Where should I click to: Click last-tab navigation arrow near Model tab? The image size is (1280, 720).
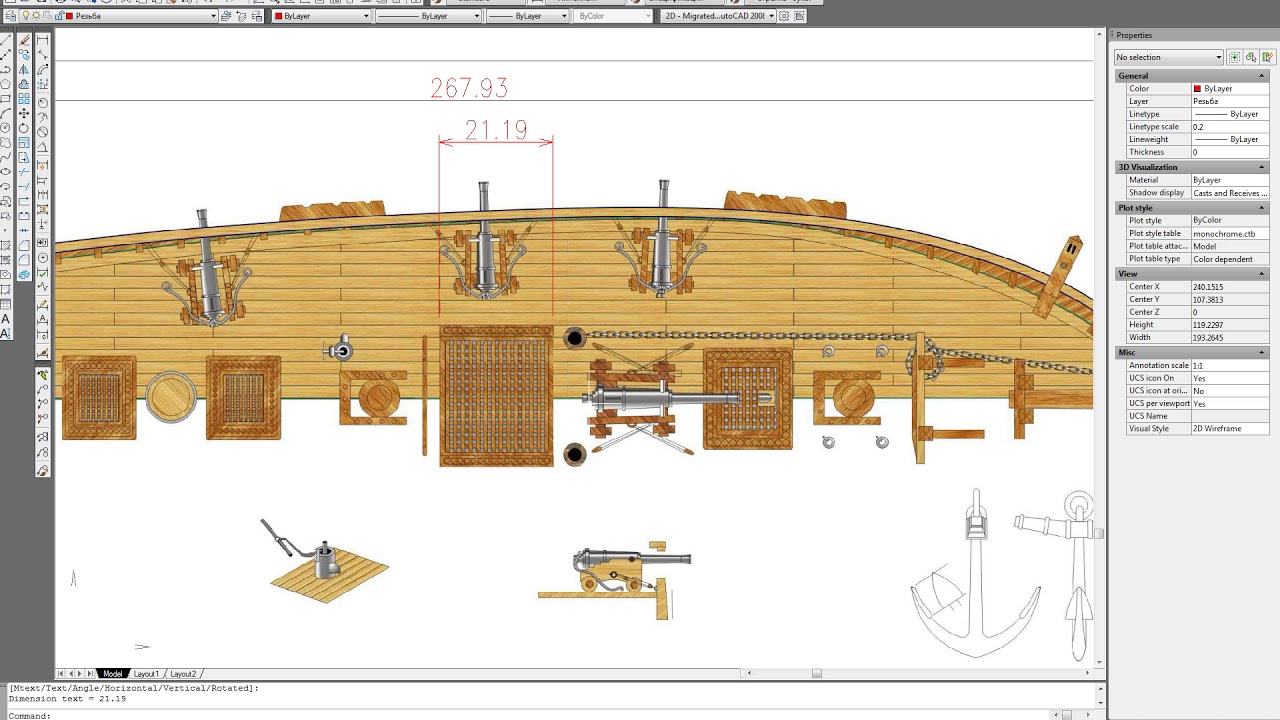click(91, 674)
